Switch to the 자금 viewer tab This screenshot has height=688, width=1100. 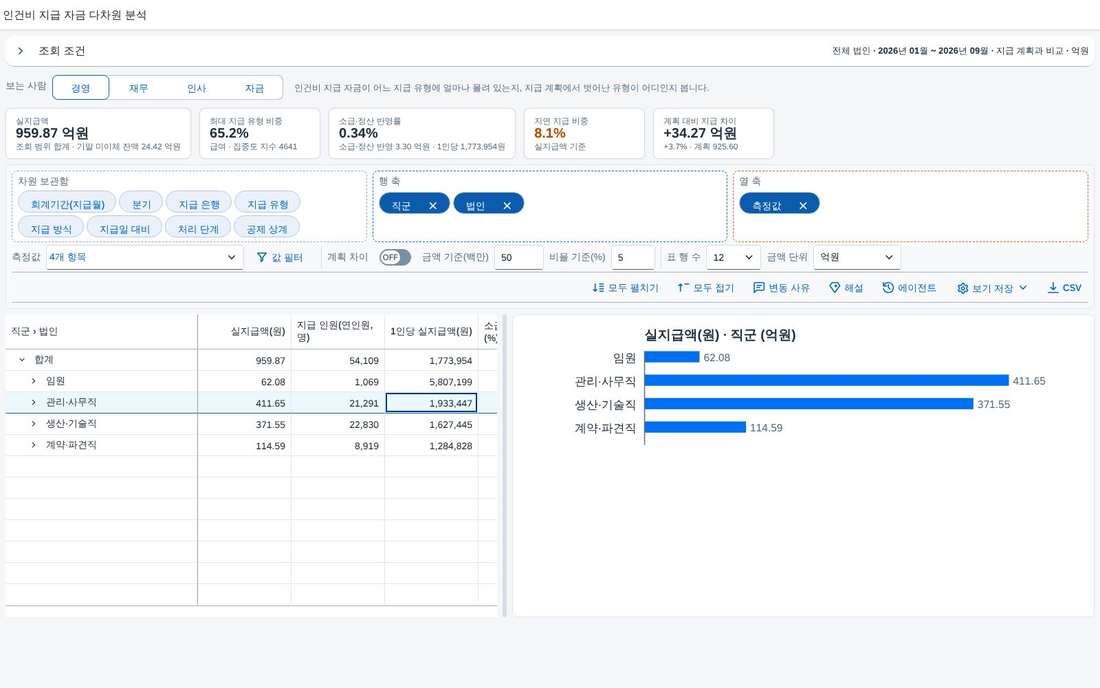pyautogui.click(x=254, y=88)
